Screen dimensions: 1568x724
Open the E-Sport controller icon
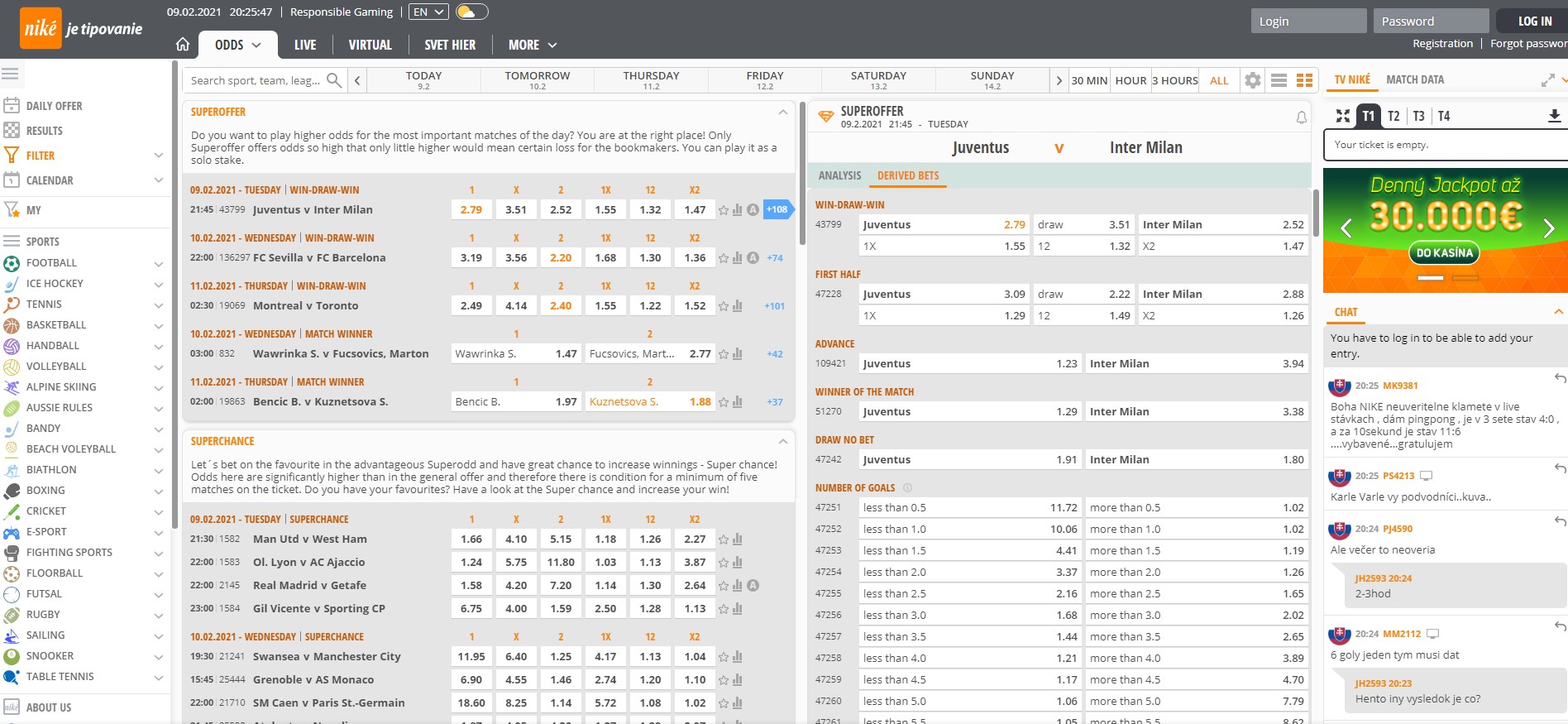click(12, 532)
